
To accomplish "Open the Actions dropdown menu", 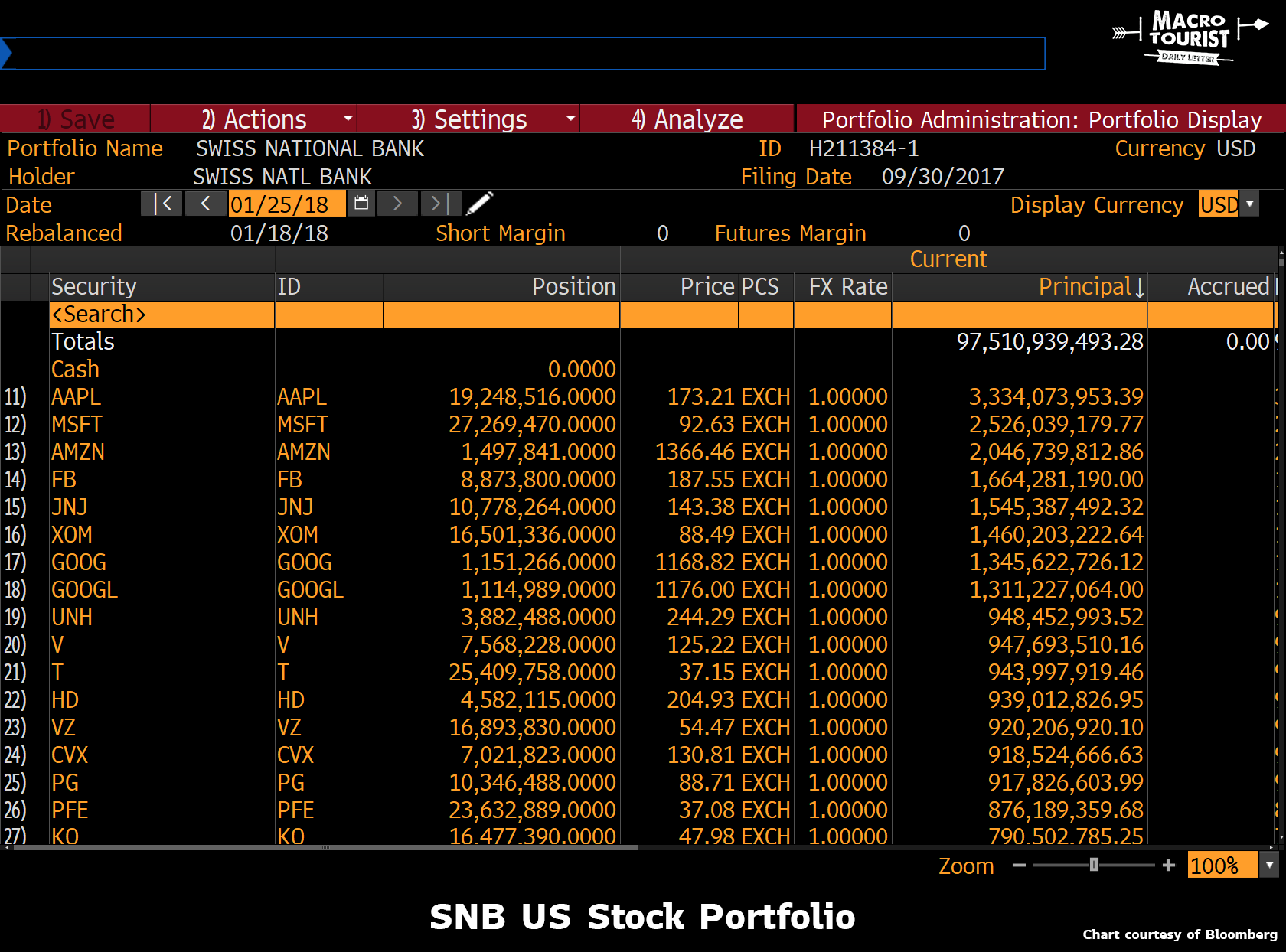I will (254, 119).
